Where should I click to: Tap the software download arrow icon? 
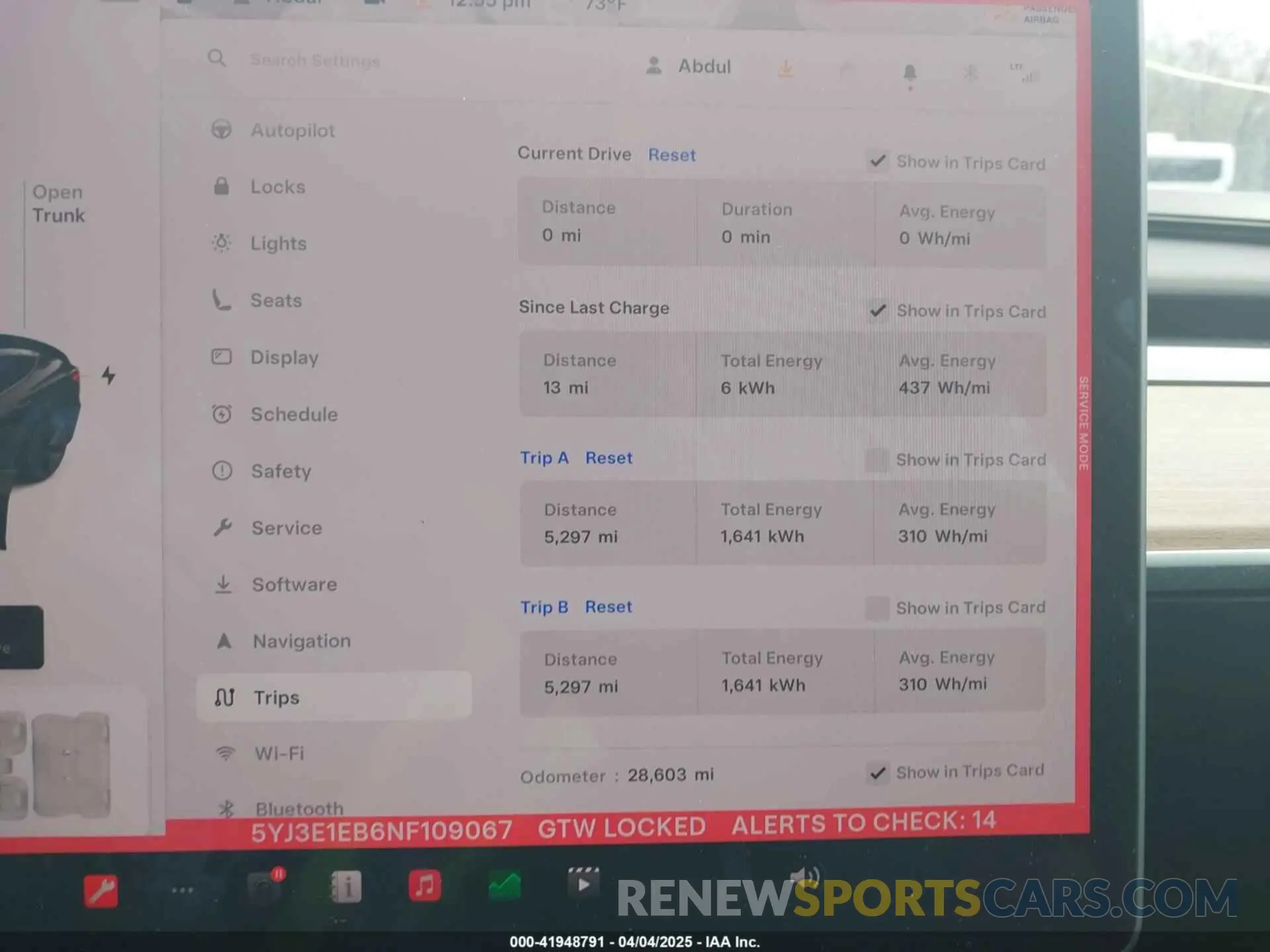pos(785,68)
